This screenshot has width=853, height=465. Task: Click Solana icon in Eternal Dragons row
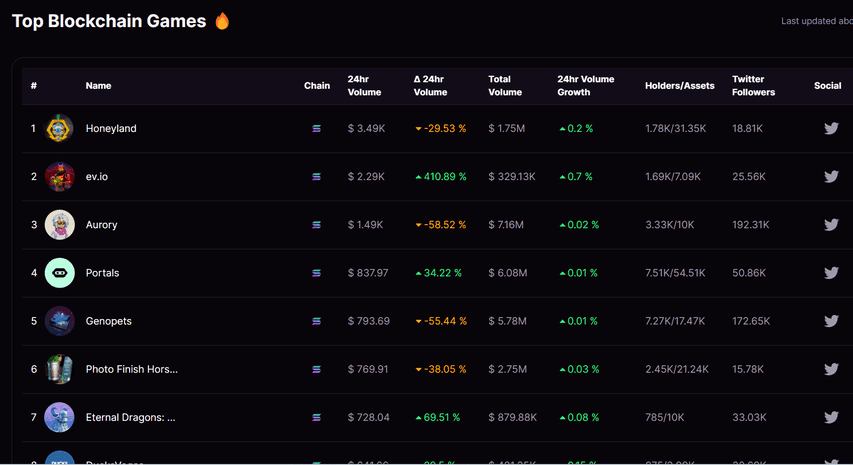point(316,417)
